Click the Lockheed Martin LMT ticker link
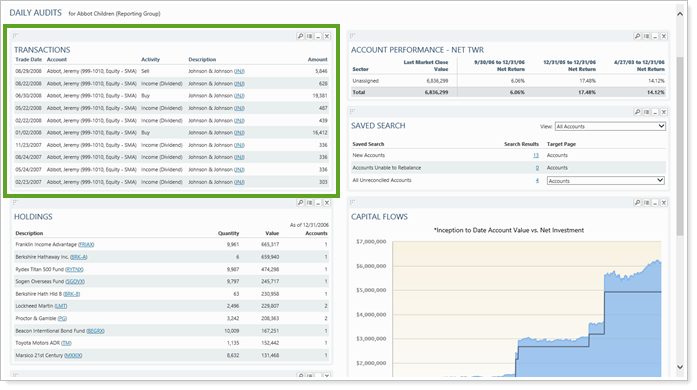697x390 pixels. click(60, 306)
